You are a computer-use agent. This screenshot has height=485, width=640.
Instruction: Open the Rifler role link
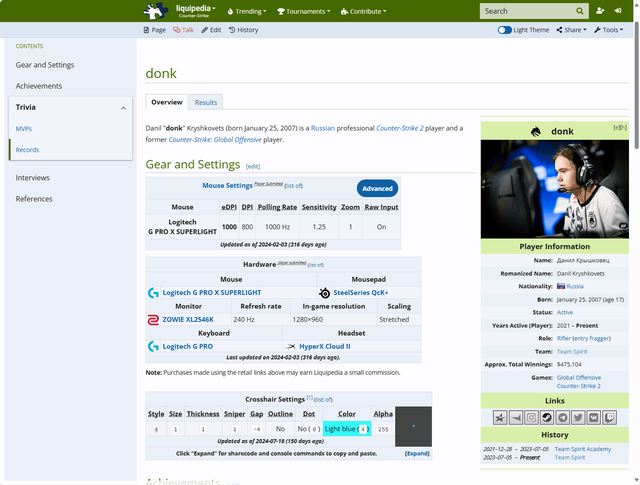click(564, 338)
